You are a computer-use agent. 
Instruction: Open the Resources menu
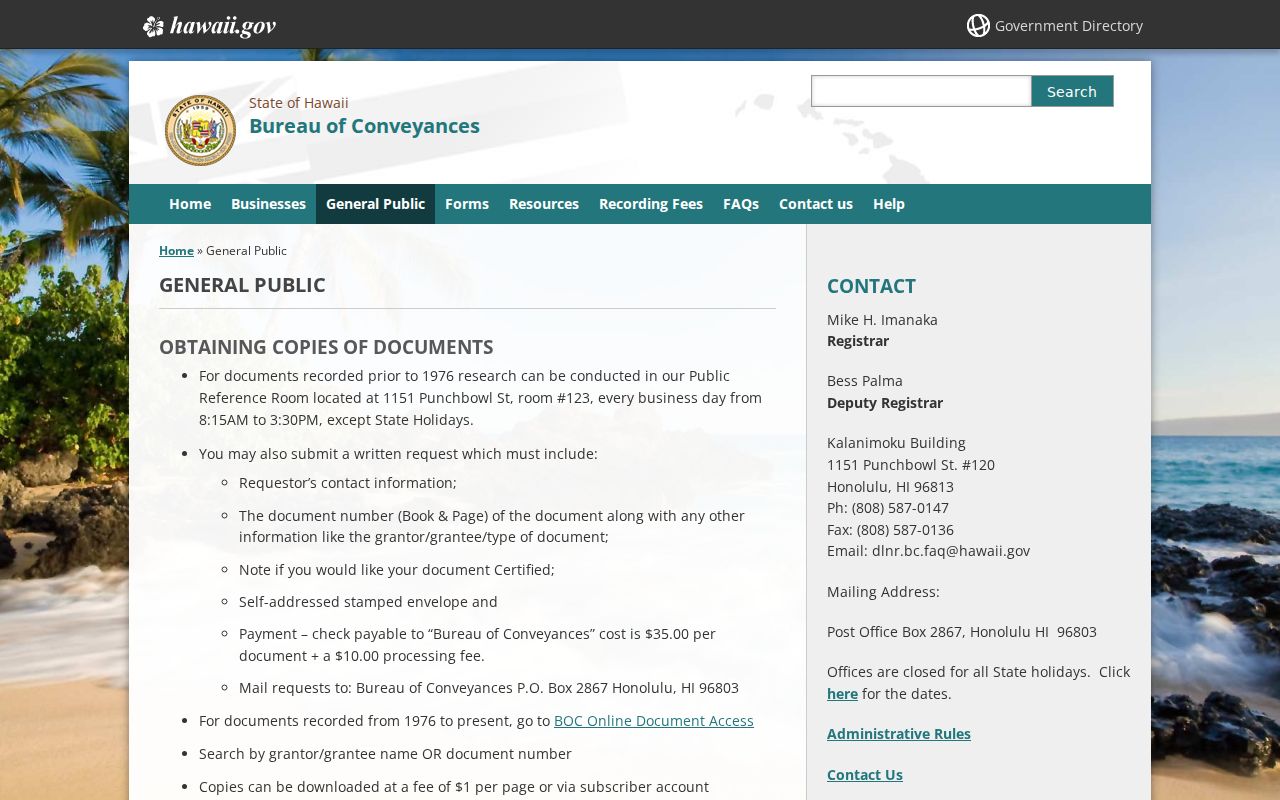click(x=544, y=204)
